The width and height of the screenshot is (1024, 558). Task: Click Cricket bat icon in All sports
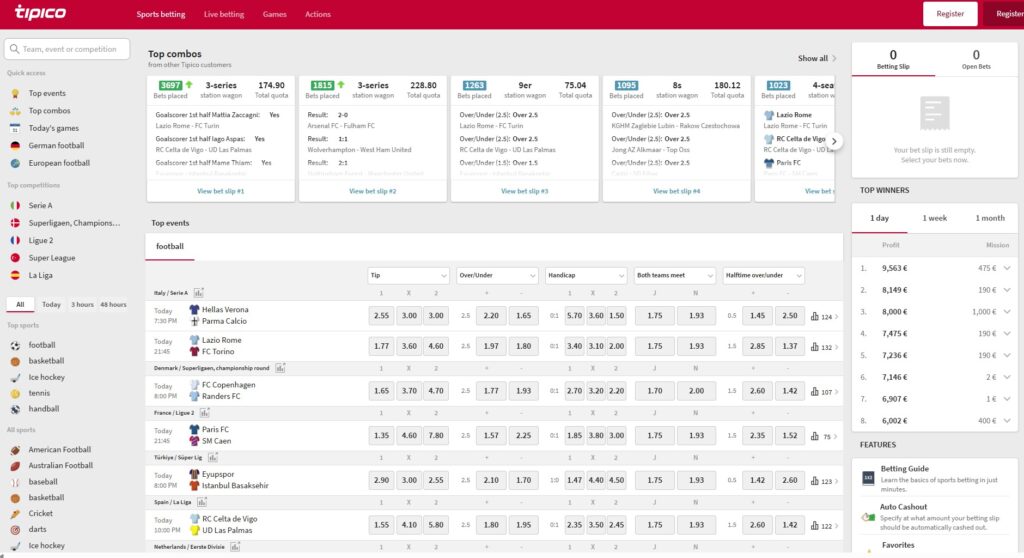[15, 514]
